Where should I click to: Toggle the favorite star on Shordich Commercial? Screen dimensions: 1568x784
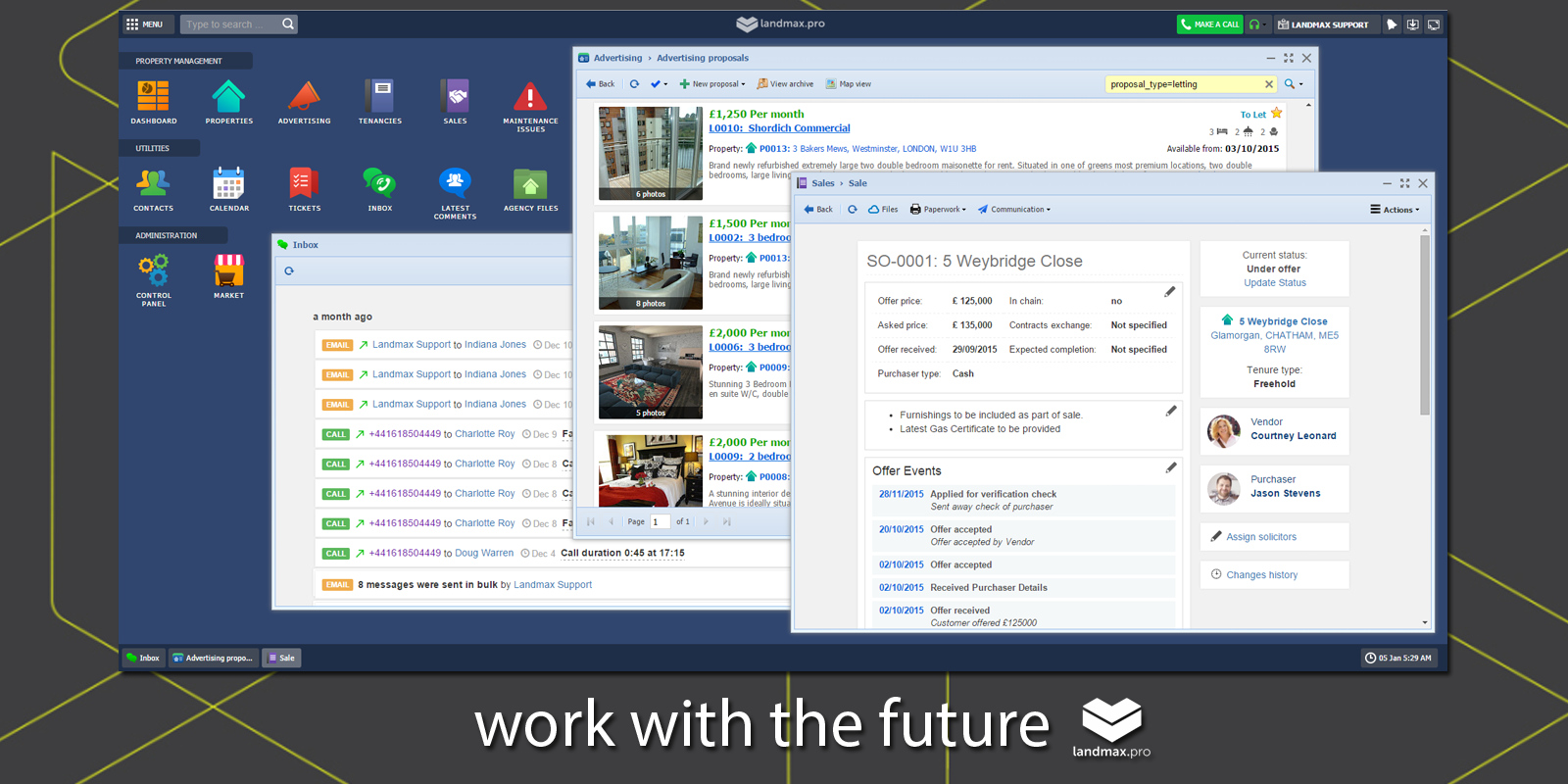click(x=1277, y=114)
